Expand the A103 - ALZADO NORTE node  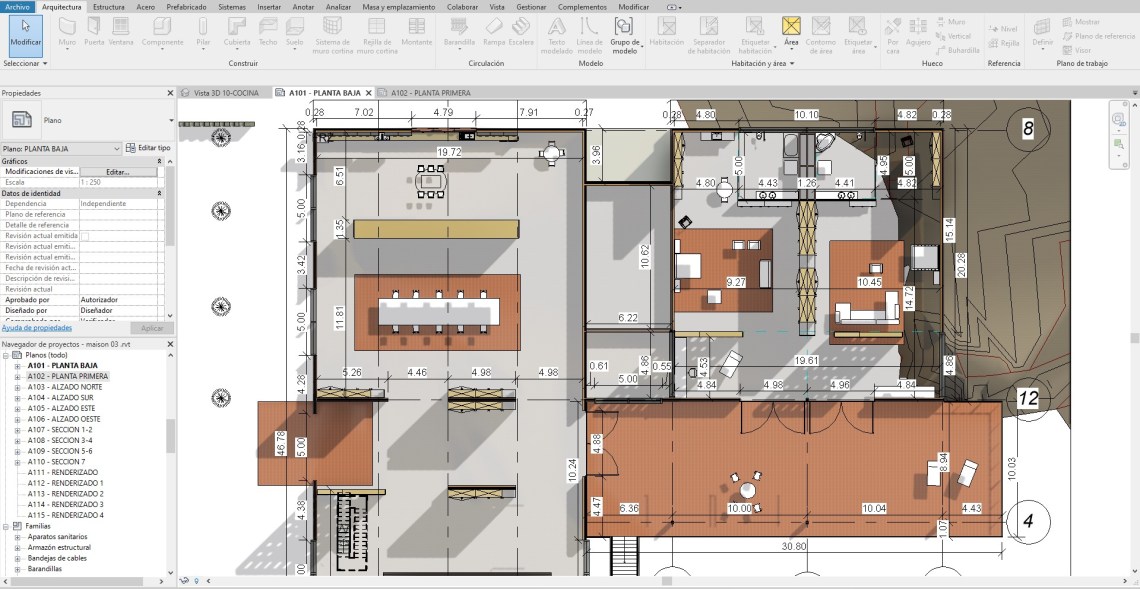click(17, 387)
